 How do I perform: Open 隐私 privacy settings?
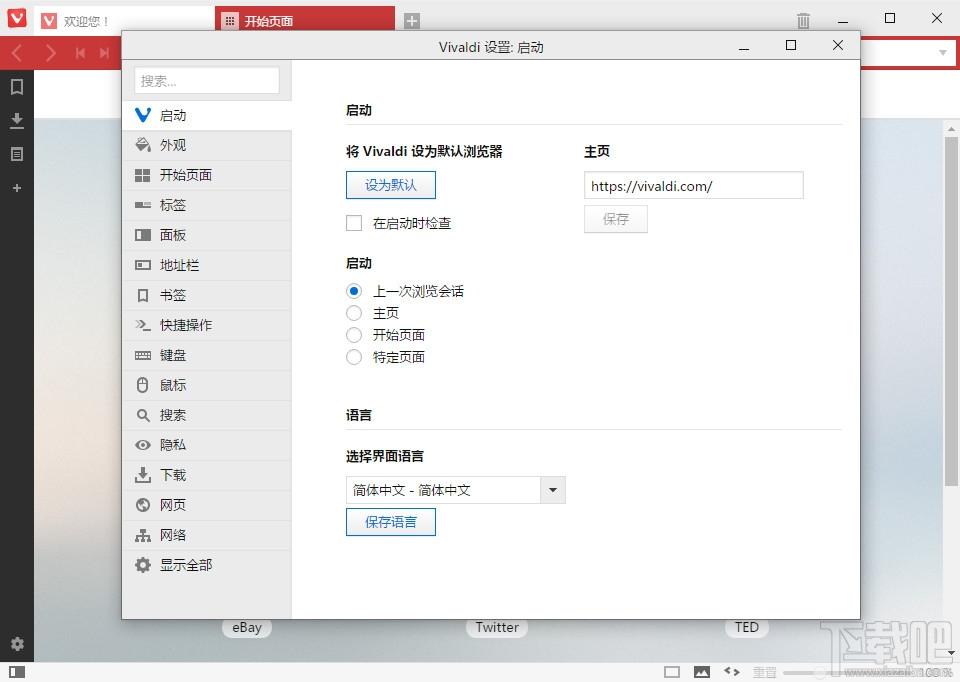pos(207,445)
